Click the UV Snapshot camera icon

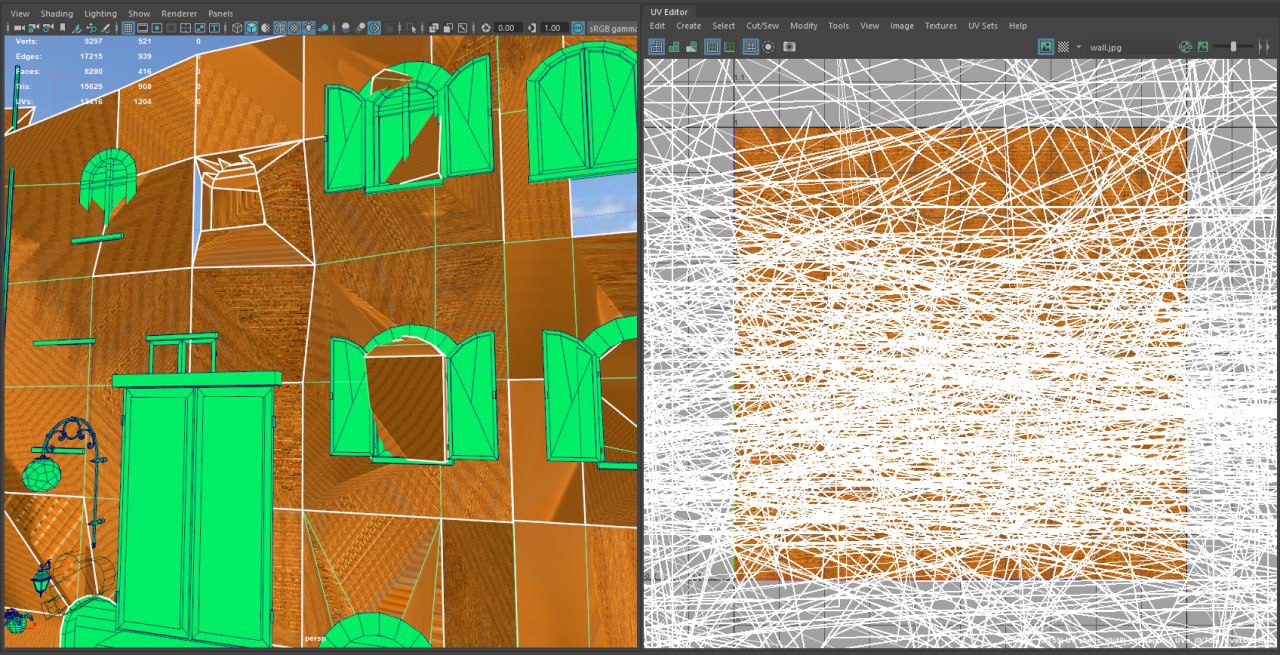pyautogui.click(x=790, y=46)
